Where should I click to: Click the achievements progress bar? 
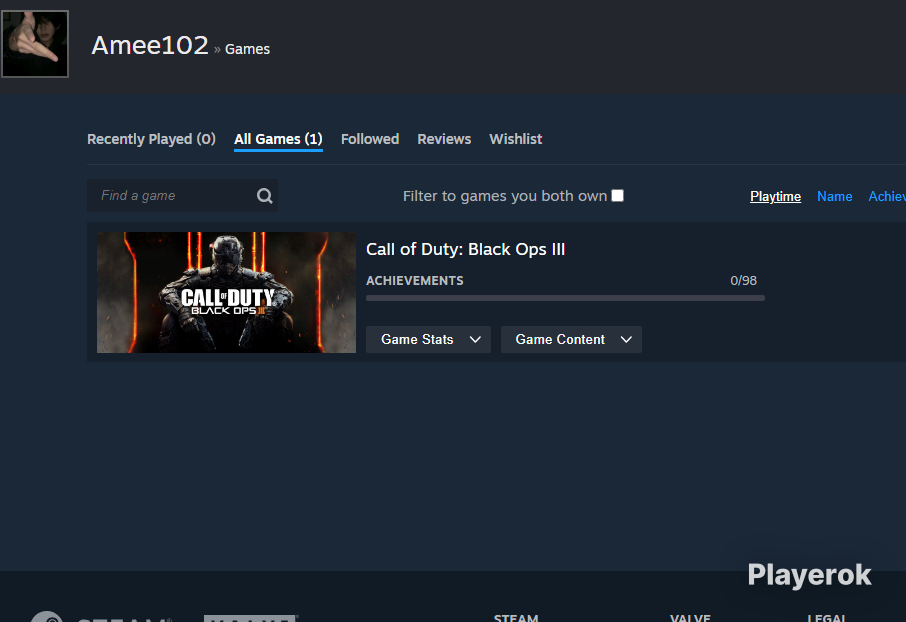[565, 298]
